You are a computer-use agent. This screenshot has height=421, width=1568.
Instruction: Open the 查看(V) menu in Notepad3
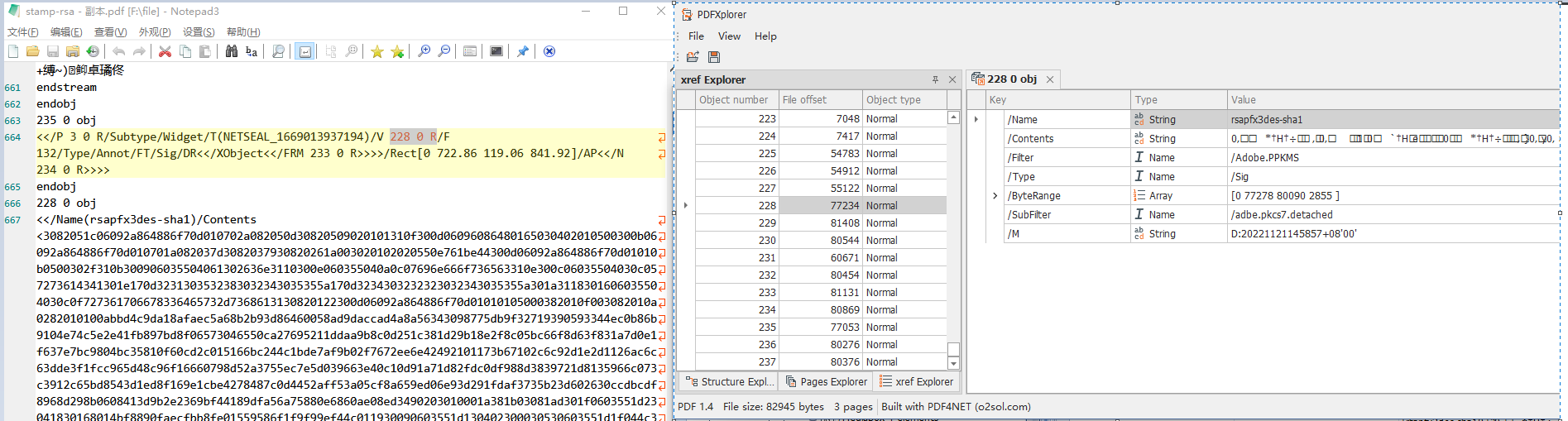point(110,32)
